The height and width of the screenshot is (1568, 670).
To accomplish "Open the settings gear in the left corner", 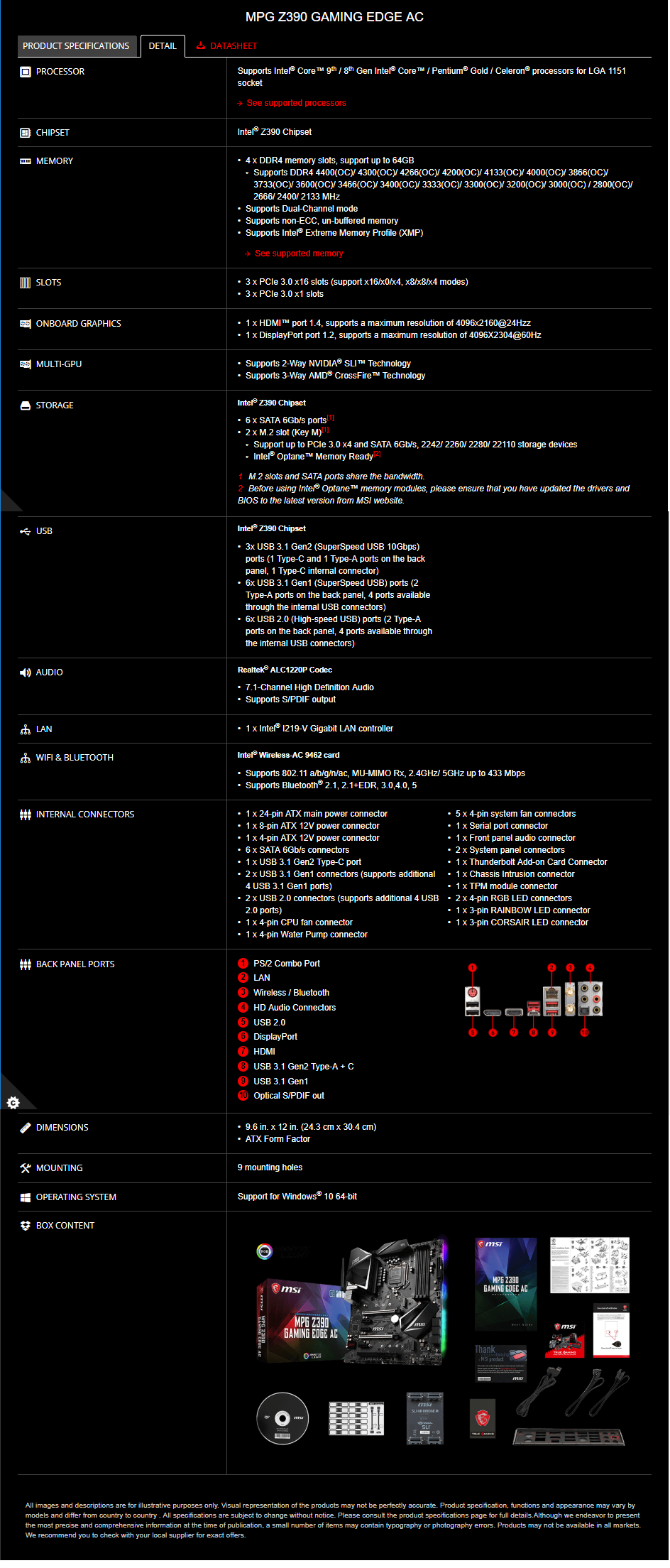I will (13, 1103).
